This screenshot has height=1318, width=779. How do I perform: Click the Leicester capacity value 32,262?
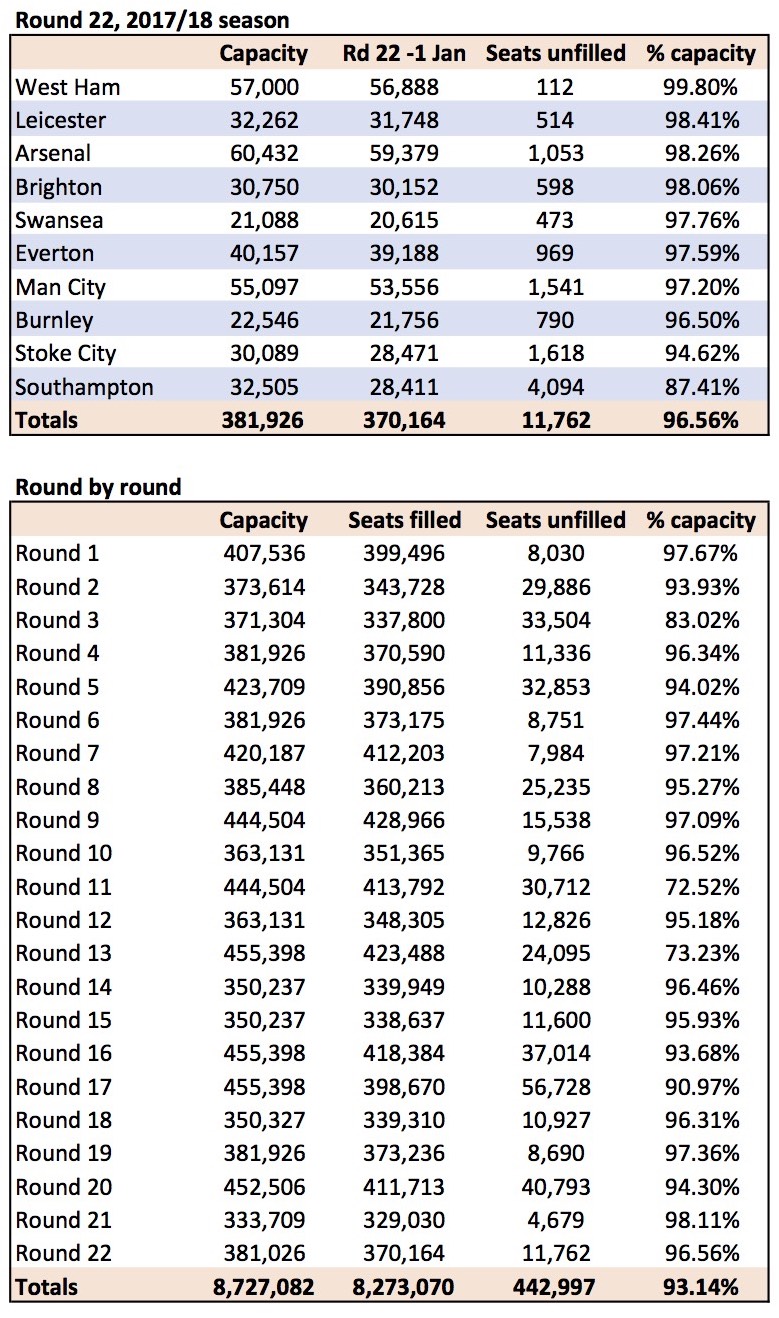(x=264, y=120)
